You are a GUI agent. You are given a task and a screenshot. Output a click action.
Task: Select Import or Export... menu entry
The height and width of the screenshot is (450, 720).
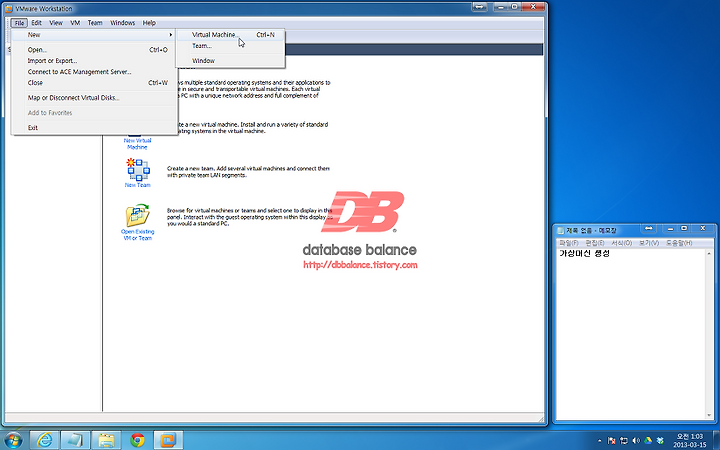point(94,61)
